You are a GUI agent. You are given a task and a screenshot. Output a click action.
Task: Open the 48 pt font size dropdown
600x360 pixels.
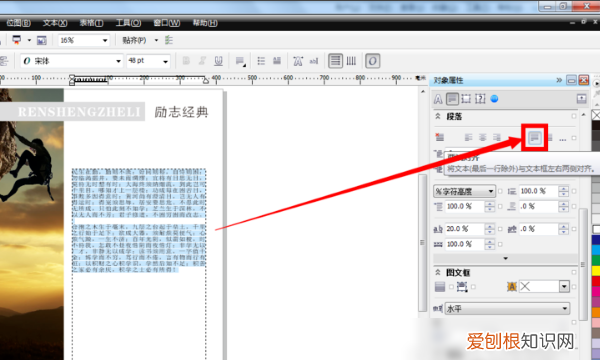(x=166, y=61)
